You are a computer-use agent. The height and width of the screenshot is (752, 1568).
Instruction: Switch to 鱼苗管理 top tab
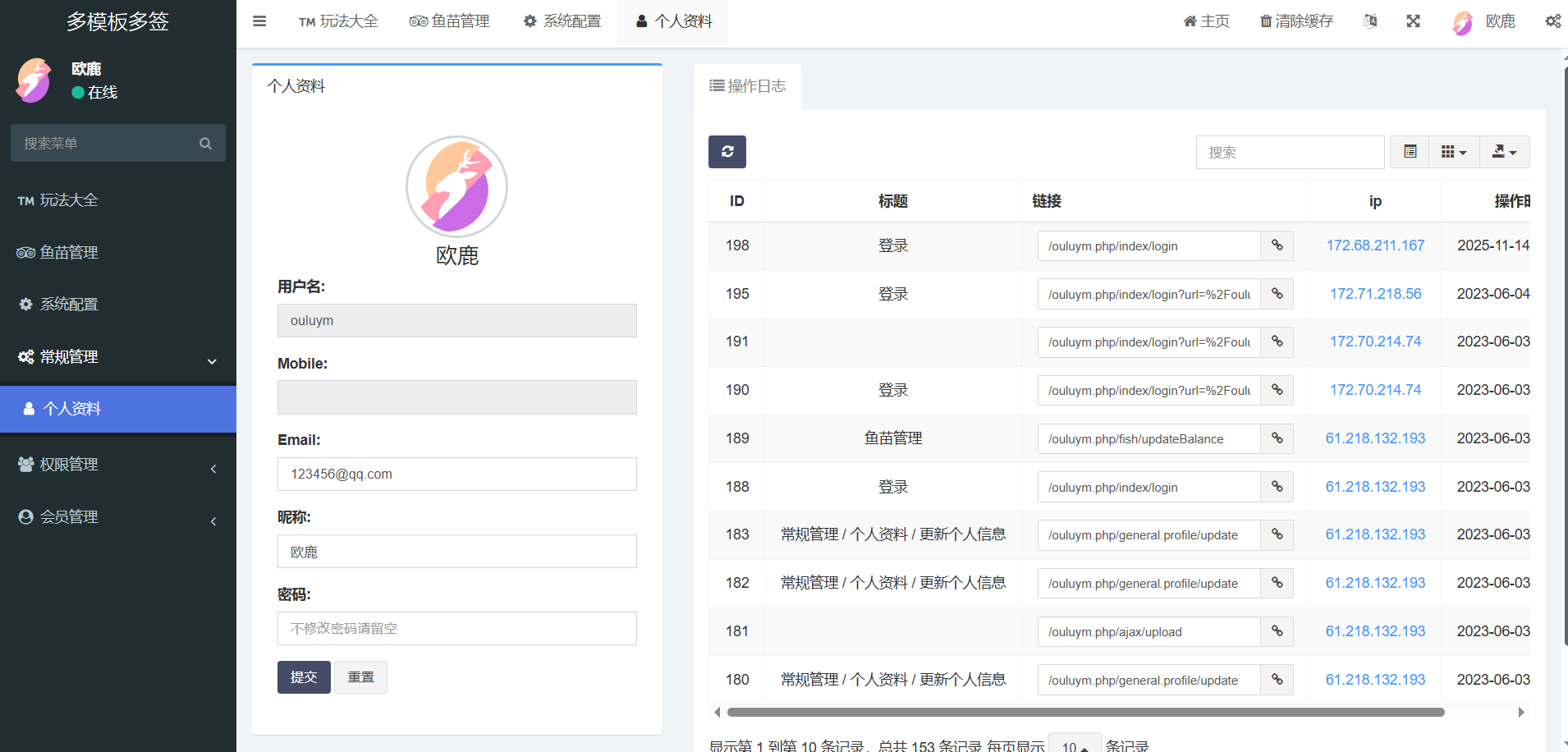tap(450, 21)
